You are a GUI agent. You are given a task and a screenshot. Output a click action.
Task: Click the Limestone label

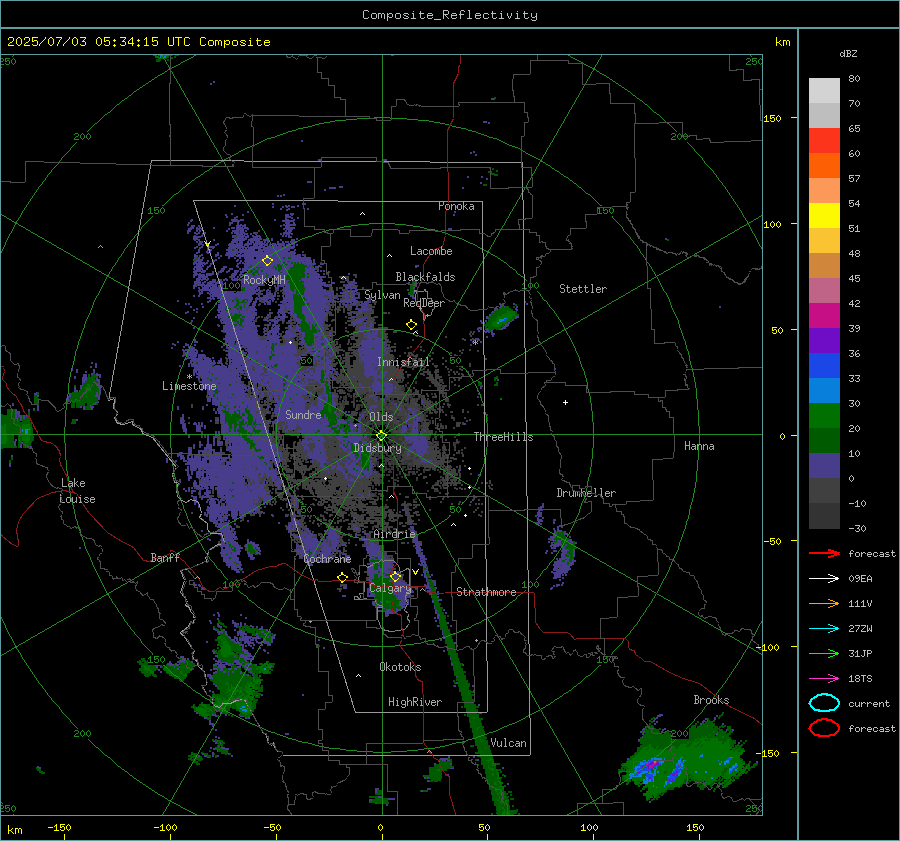(189, 386)
